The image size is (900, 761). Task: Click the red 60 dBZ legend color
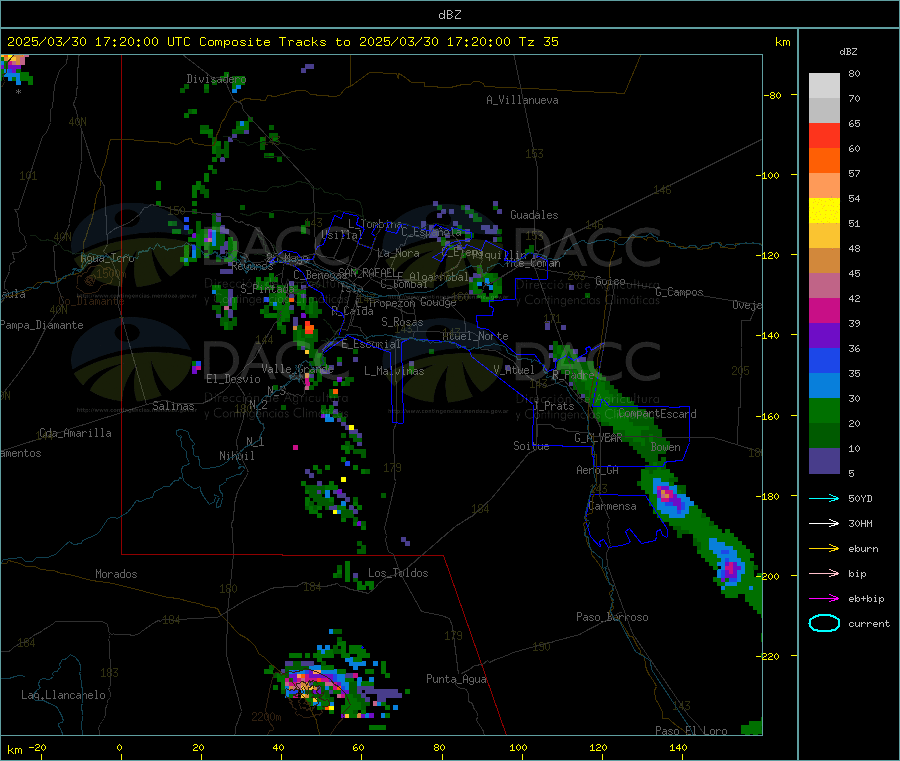pyautogui.click(x=824, y=135)
